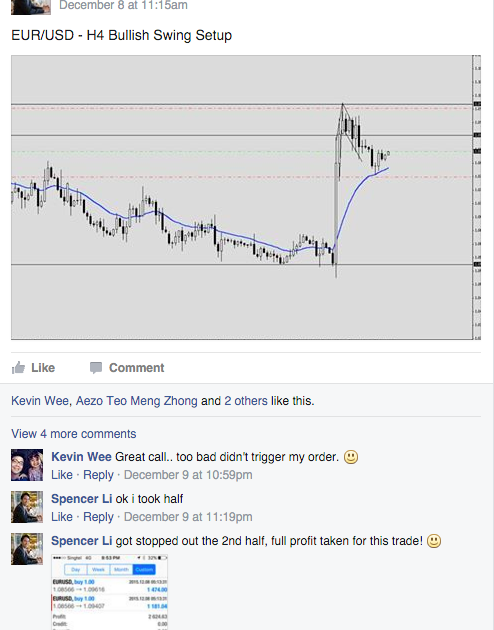Click the thumbs-up Like icon under chart
This screenshot has width=494, height=630.
(x=18, y=368)
